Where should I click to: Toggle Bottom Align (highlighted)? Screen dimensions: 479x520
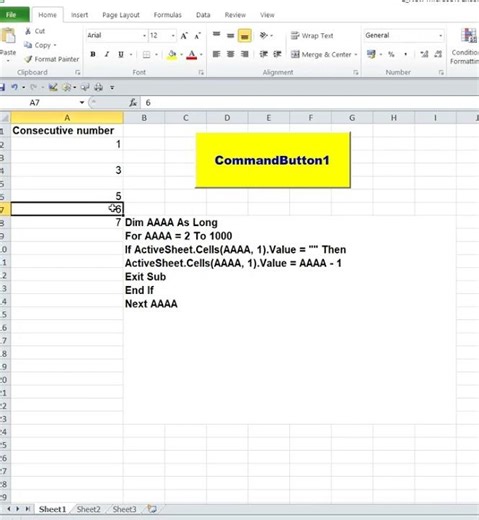(244, 36)
